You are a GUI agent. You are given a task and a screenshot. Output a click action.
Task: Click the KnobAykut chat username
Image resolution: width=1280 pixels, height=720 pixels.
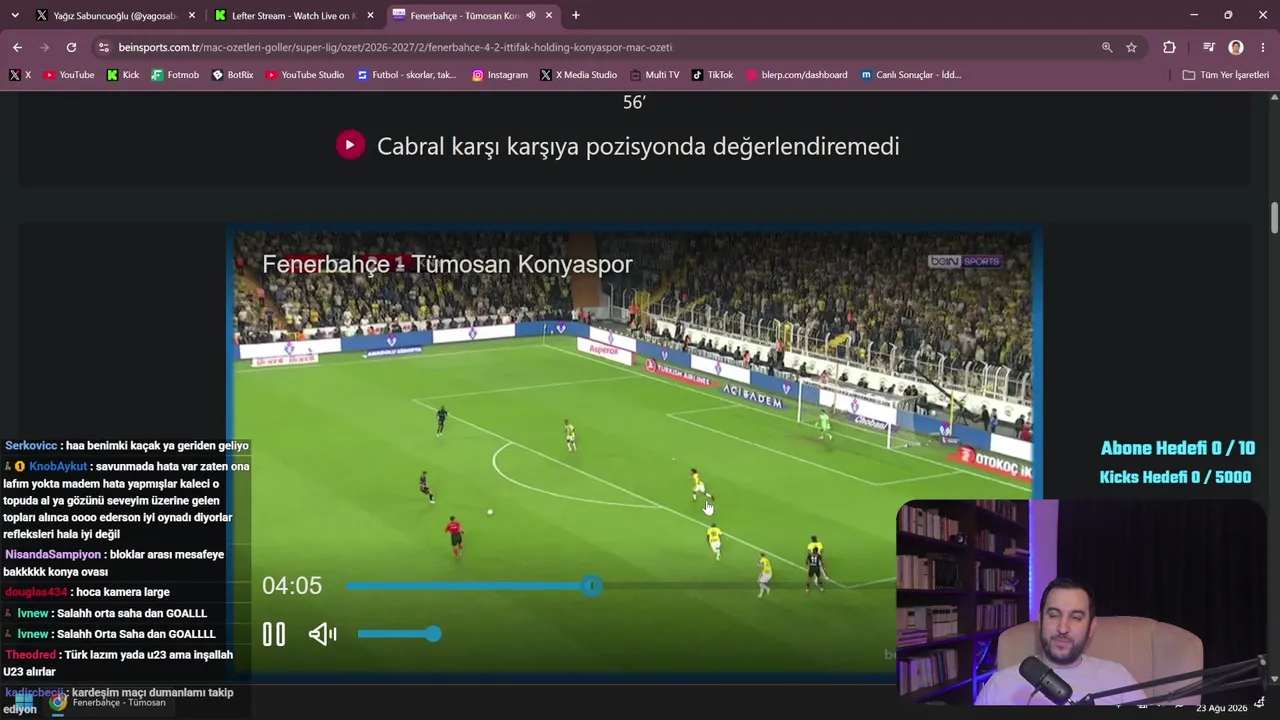(58, 467)
